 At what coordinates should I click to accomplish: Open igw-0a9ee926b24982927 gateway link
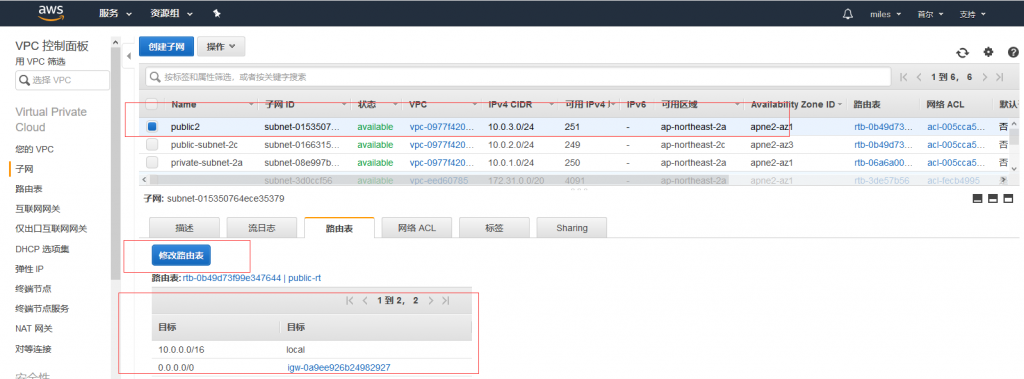339,367
